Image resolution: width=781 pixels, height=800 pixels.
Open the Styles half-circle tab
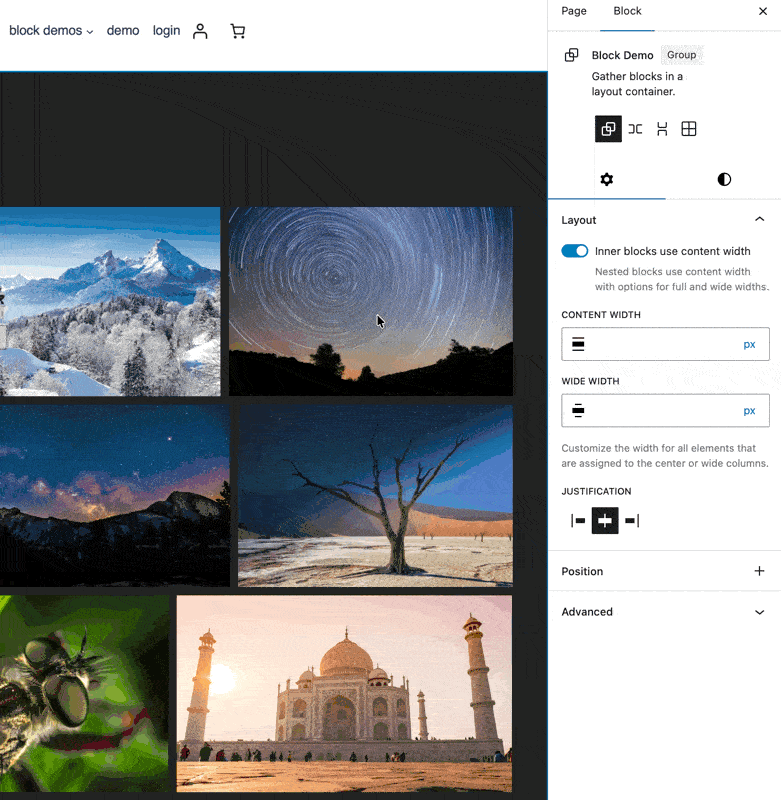[x=724, y=180]
